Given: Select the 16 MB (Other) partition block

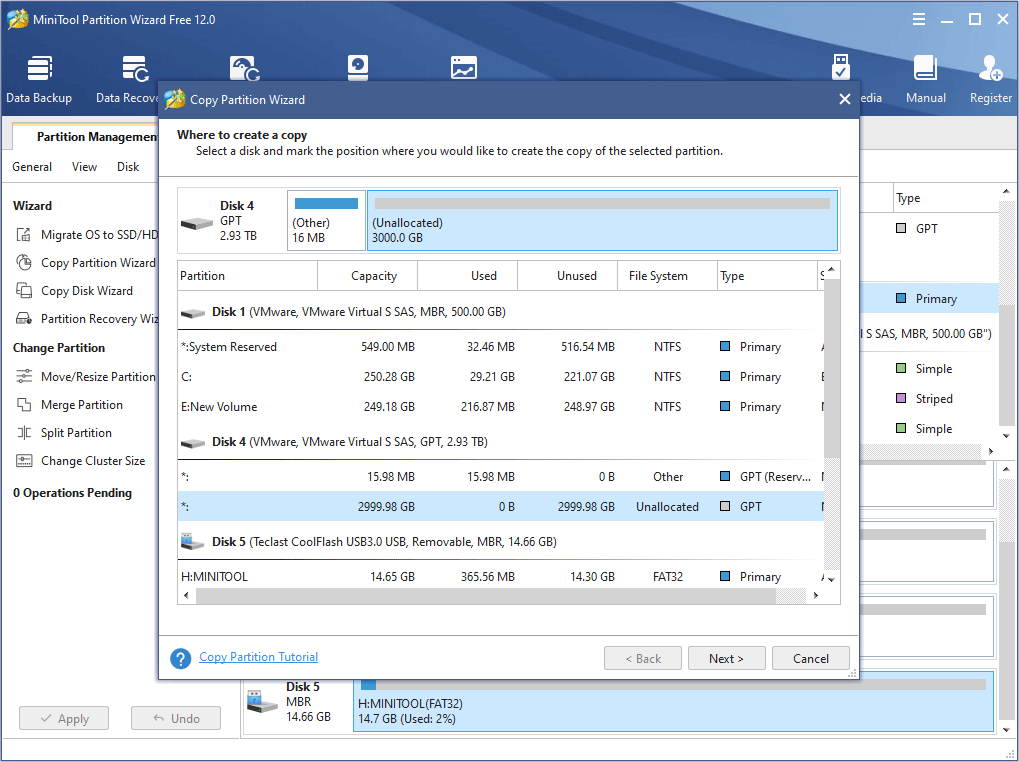Looking at the screenshot, I should 326,220.
